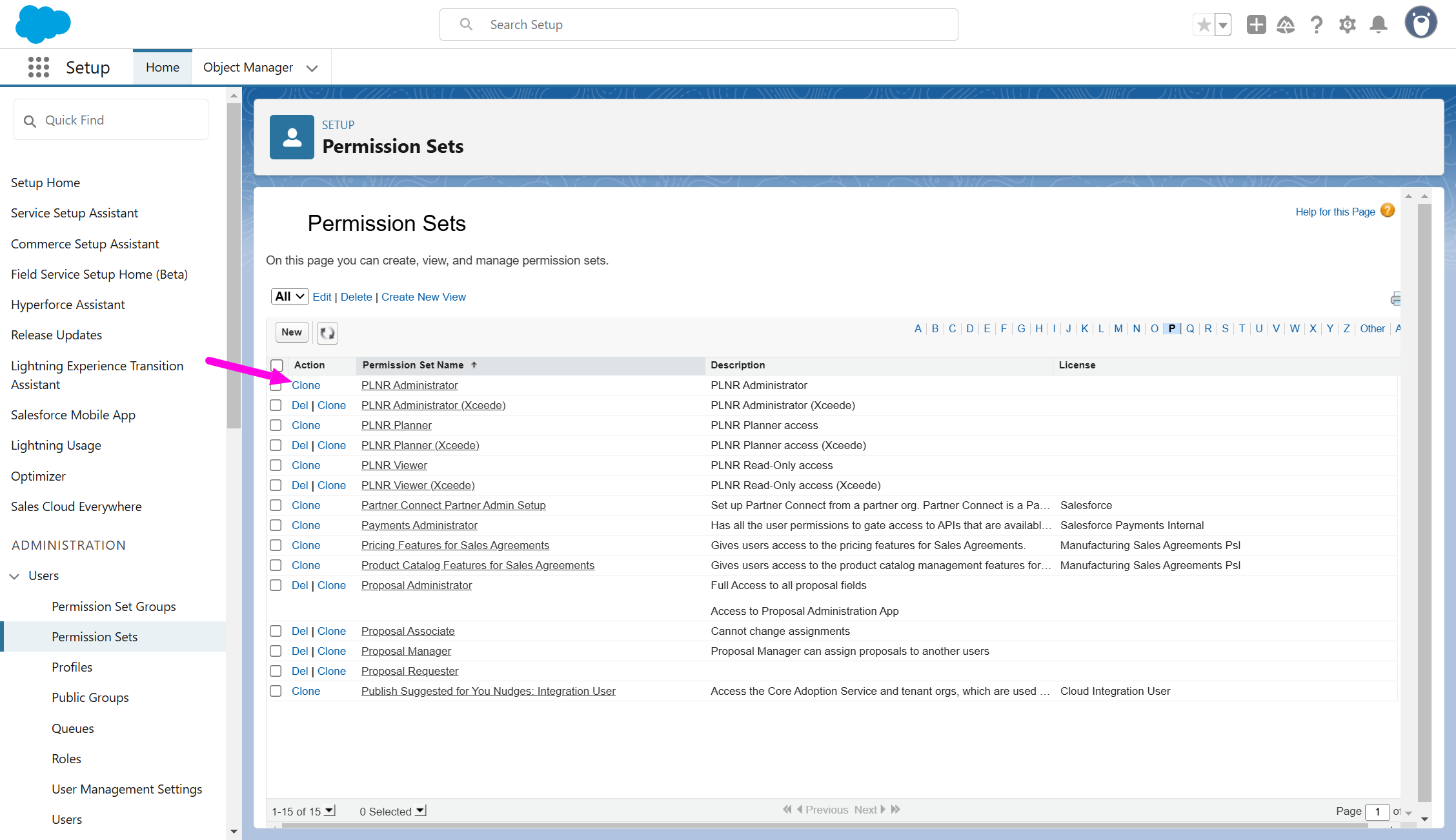
Task: Collapse the Users tree section
Action: 14,576
